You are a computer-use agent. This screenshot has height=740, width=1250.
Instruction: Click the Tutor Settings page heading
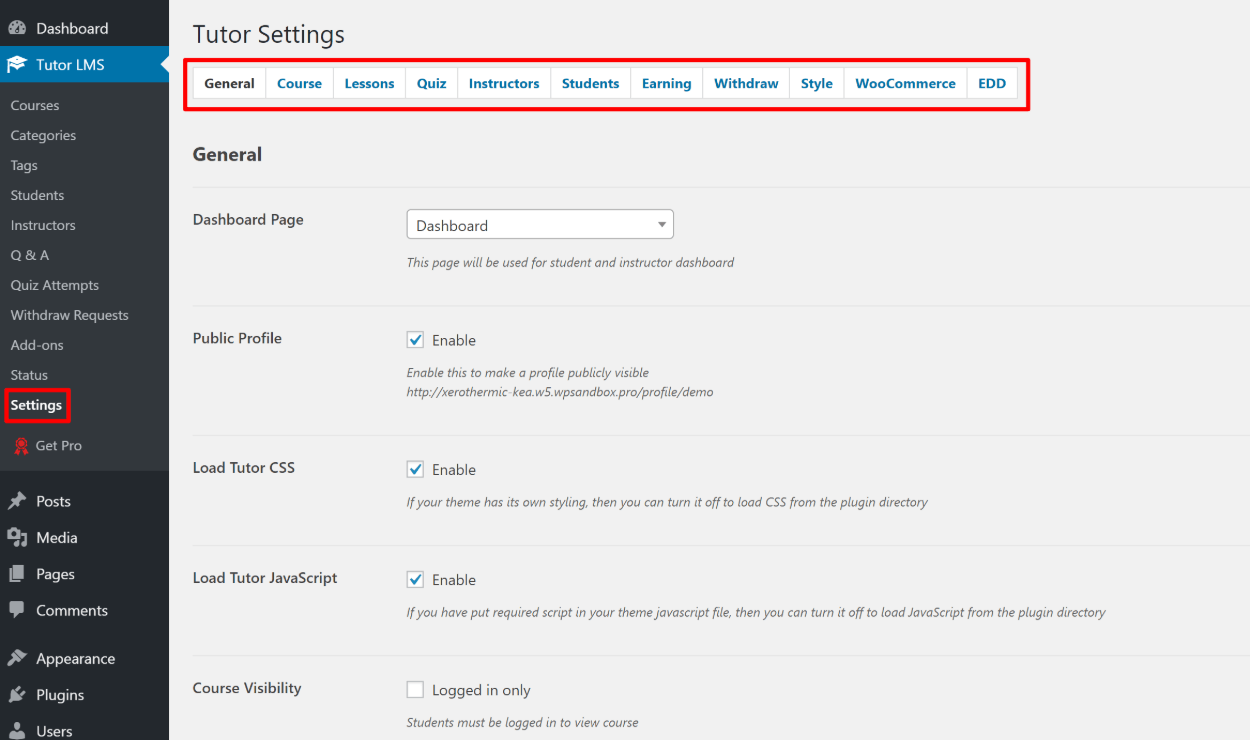(x=268, y=34)
